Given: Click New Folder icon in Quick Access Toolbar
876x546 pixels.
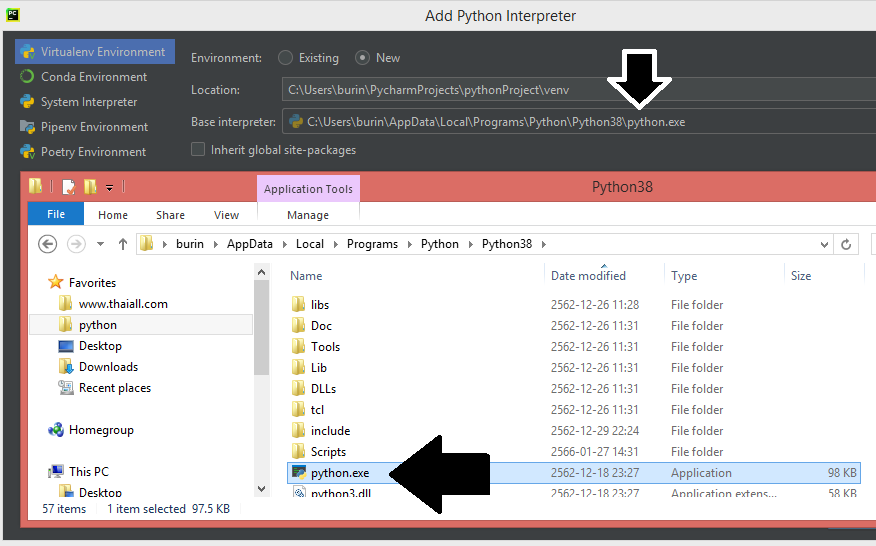Looking at the screenshot, I should (91, 187).
